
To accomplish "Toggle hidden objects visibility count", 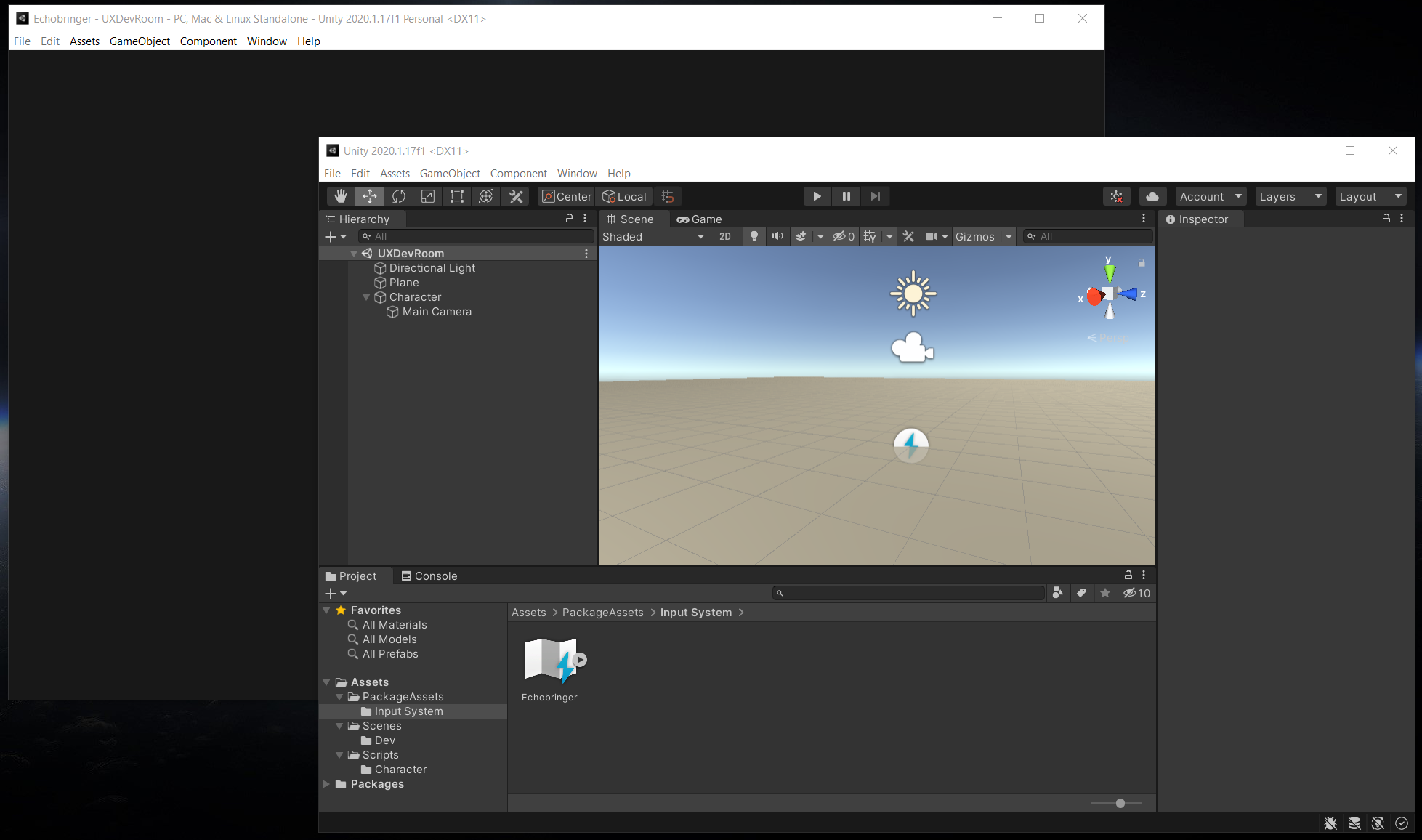I will point(844,236).
